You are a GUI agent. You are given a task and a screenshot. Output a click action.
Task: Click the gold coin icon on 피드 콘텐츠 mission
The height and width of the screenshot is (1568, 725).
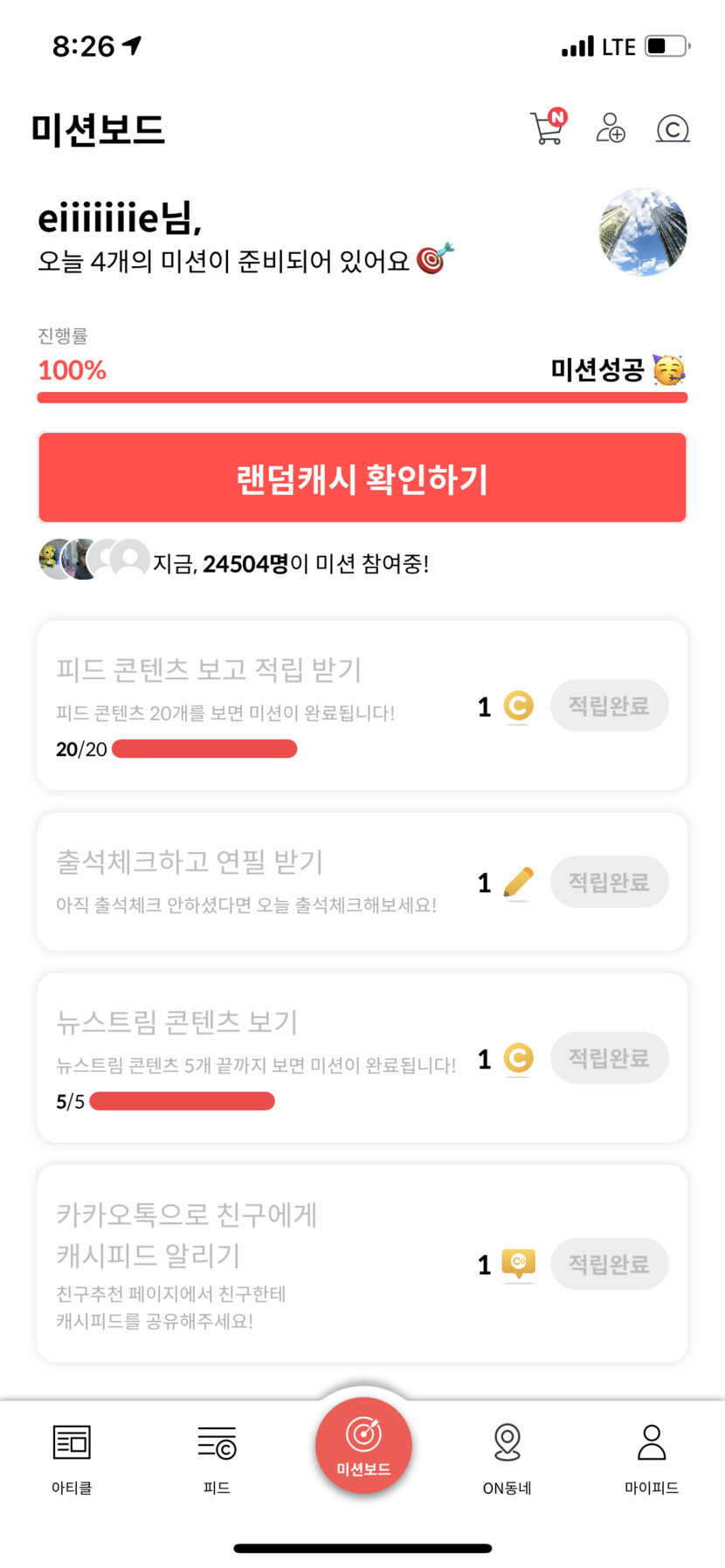pyautogui.click(x=519, y=705)
